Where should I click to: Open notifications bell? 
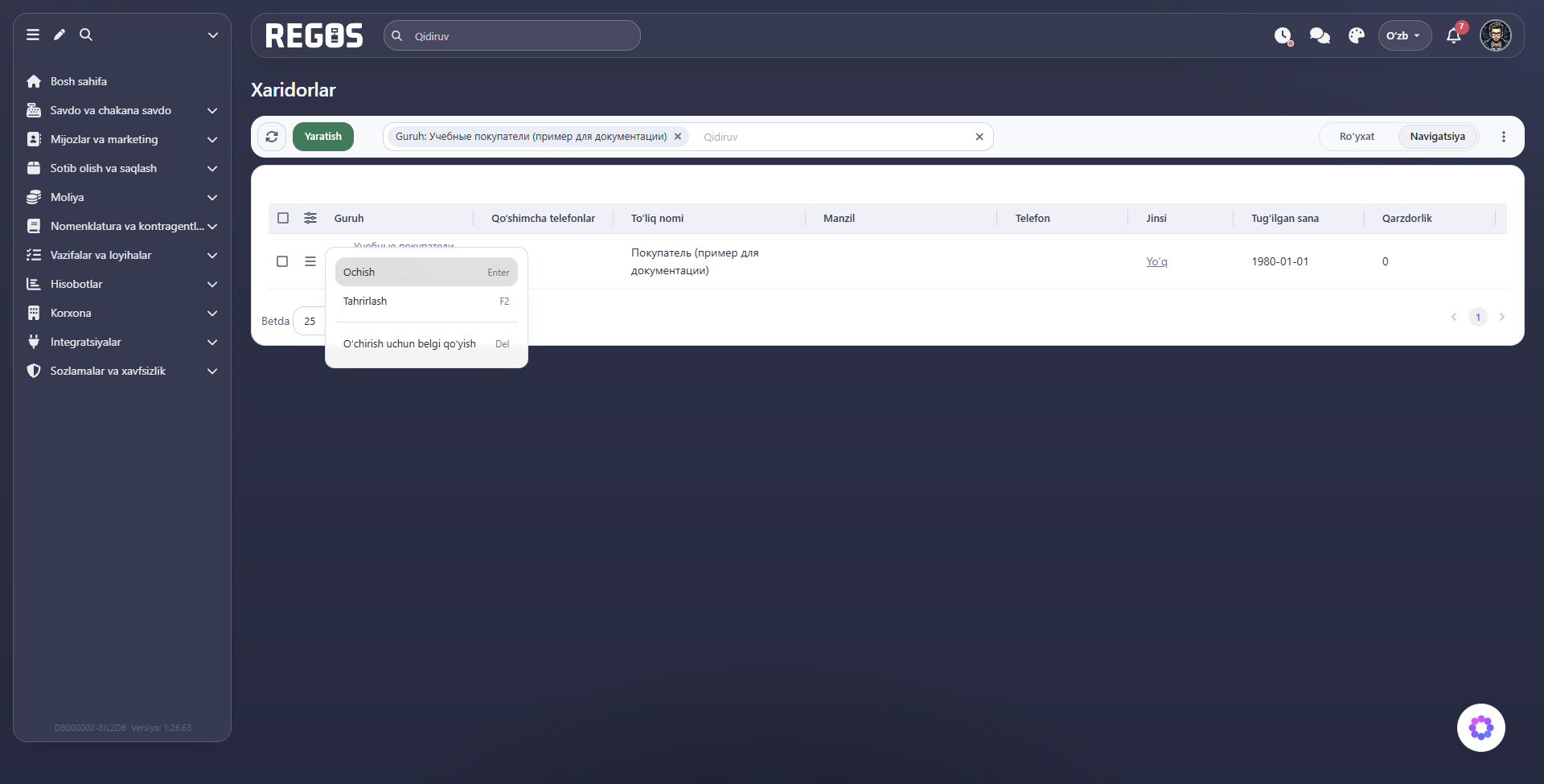pyautogui.click(x=1454, y=35)
